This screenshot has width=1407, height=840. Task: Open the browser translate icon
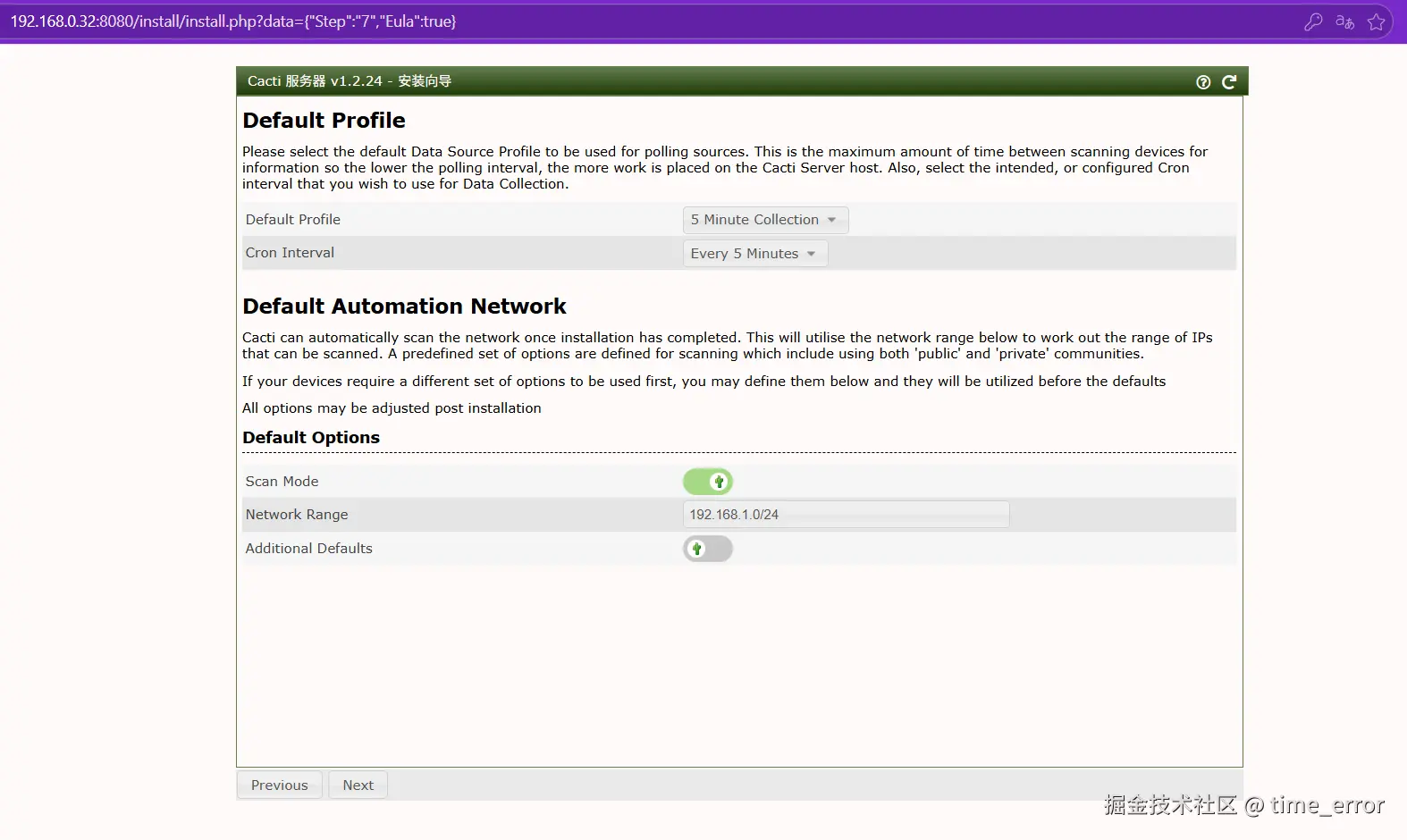click(x=1344, y=22)
